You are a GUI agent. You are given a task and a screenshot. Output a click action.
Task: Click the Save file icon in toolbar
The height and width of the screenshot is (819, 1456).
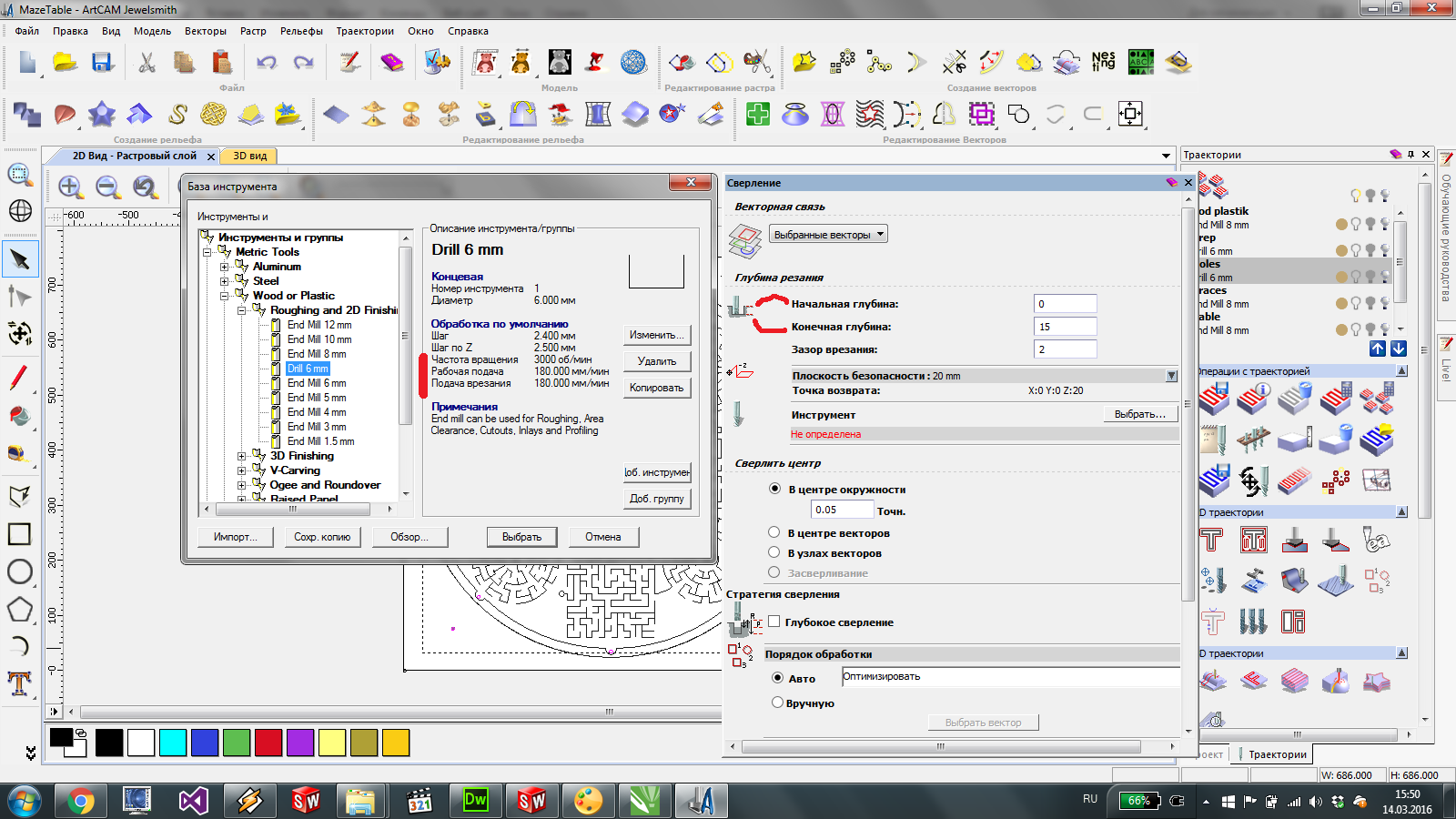point(102,62)
